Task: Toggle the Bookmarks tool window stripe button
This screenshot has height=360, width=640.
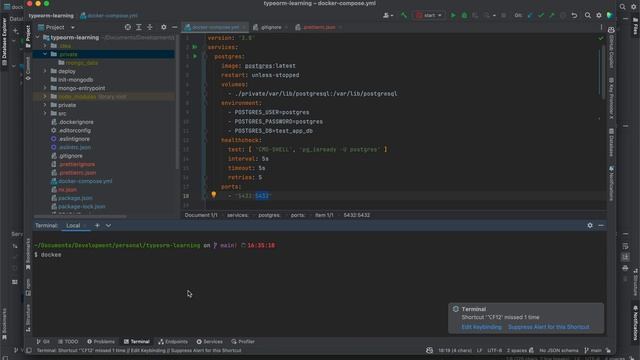Action: pyautogui.click(x=28, y=254)
